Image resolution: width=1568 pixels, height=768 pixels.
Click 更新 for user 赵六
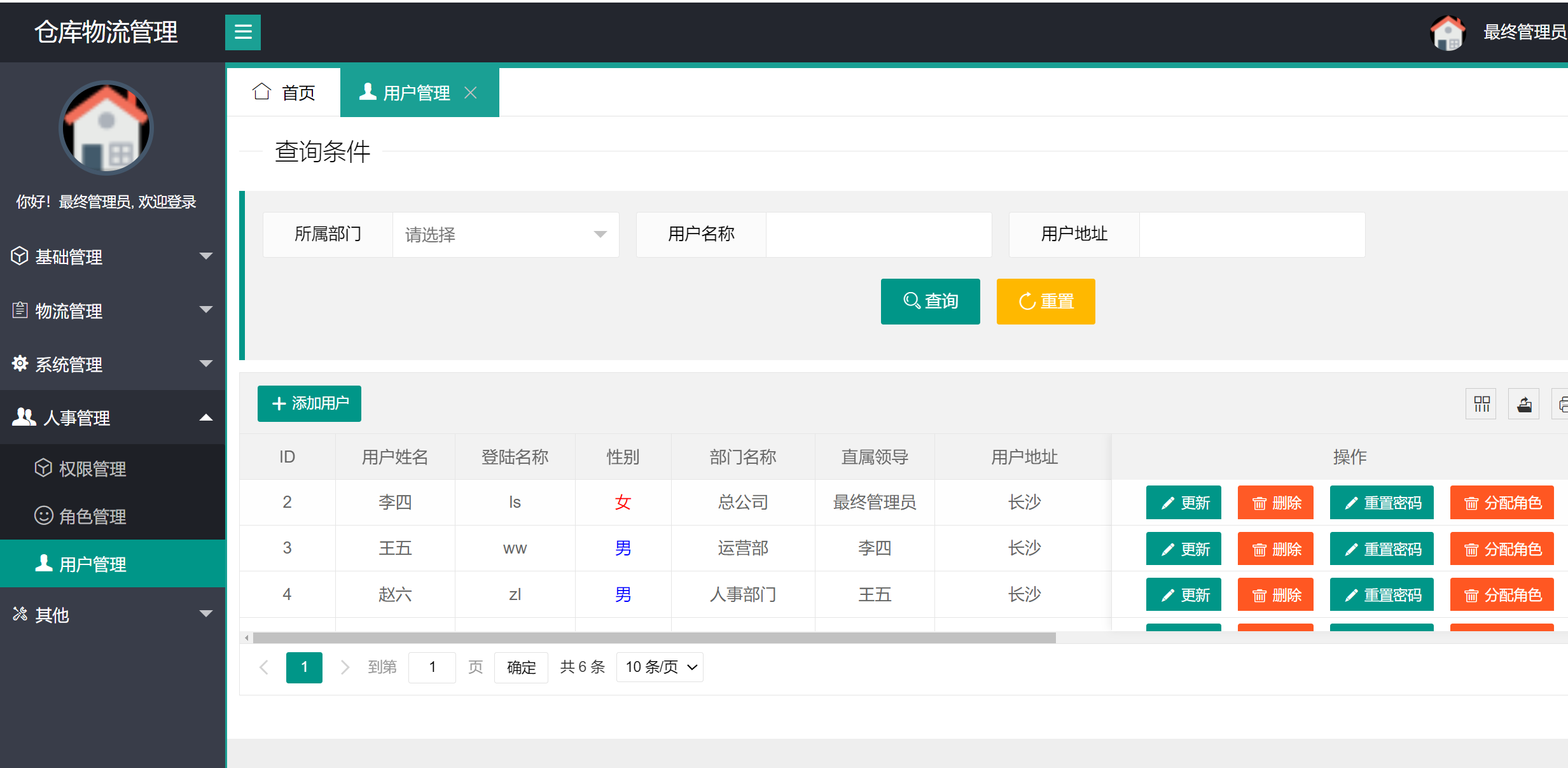(x=1184, y=594)
